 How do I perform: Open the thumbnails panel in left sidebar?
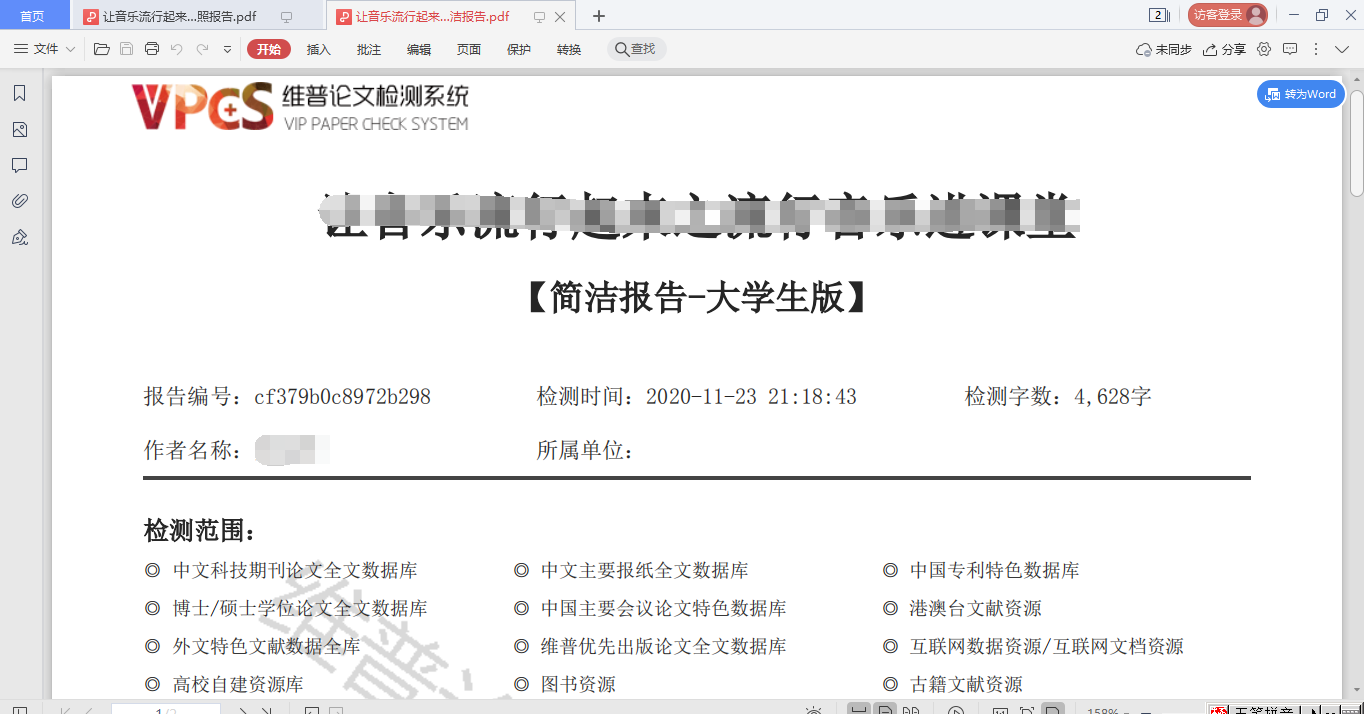coord(19,129)
